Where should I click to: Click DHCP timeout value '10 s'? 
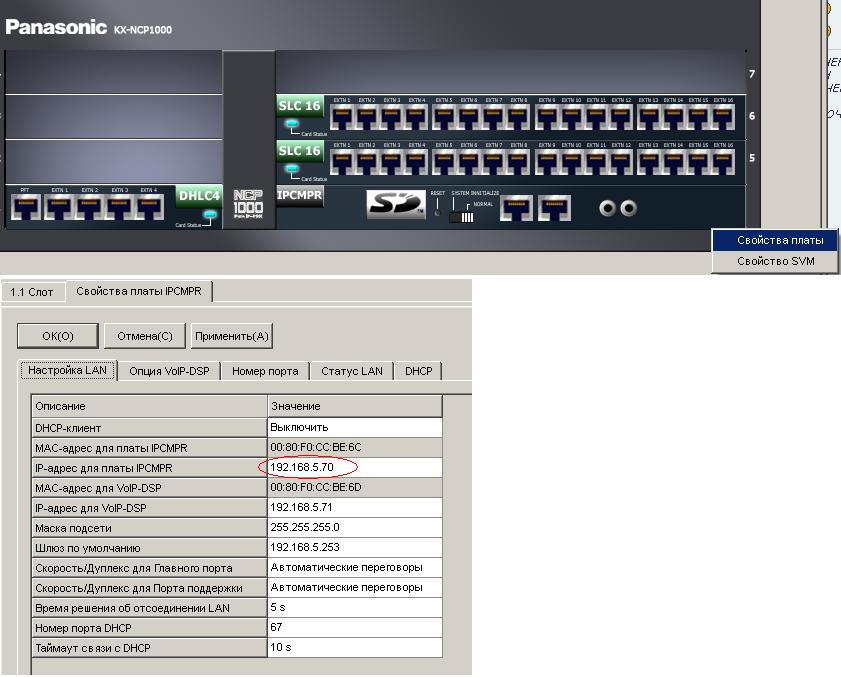coord(355,647)
